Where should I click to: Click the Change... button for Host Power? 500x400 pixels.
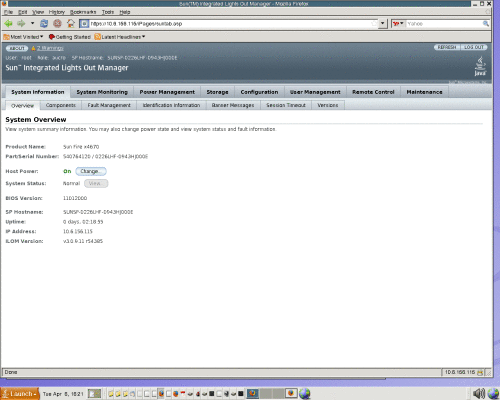(91, 171)
